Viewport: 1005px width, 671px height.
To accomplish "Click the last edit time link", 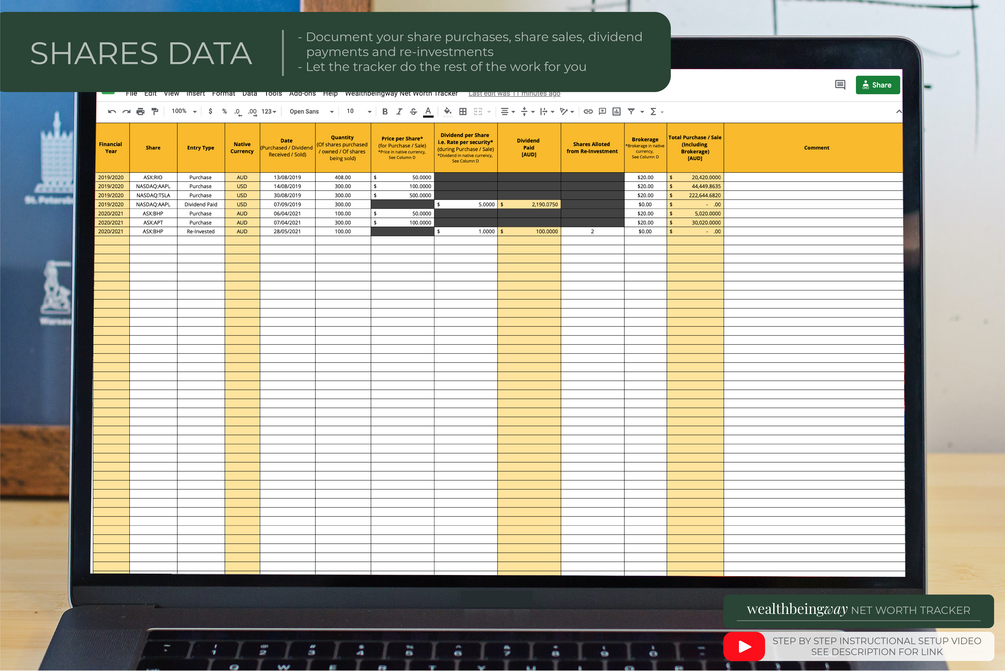I will 514,94.
